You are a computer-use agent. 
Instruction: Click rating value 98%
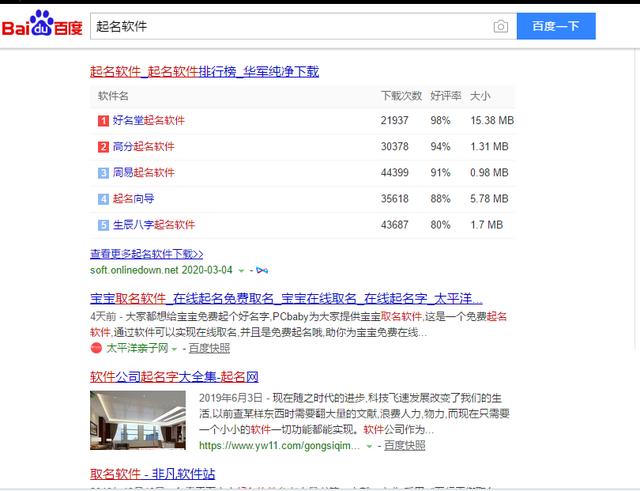pyautogui.click(x=440, y=120)
